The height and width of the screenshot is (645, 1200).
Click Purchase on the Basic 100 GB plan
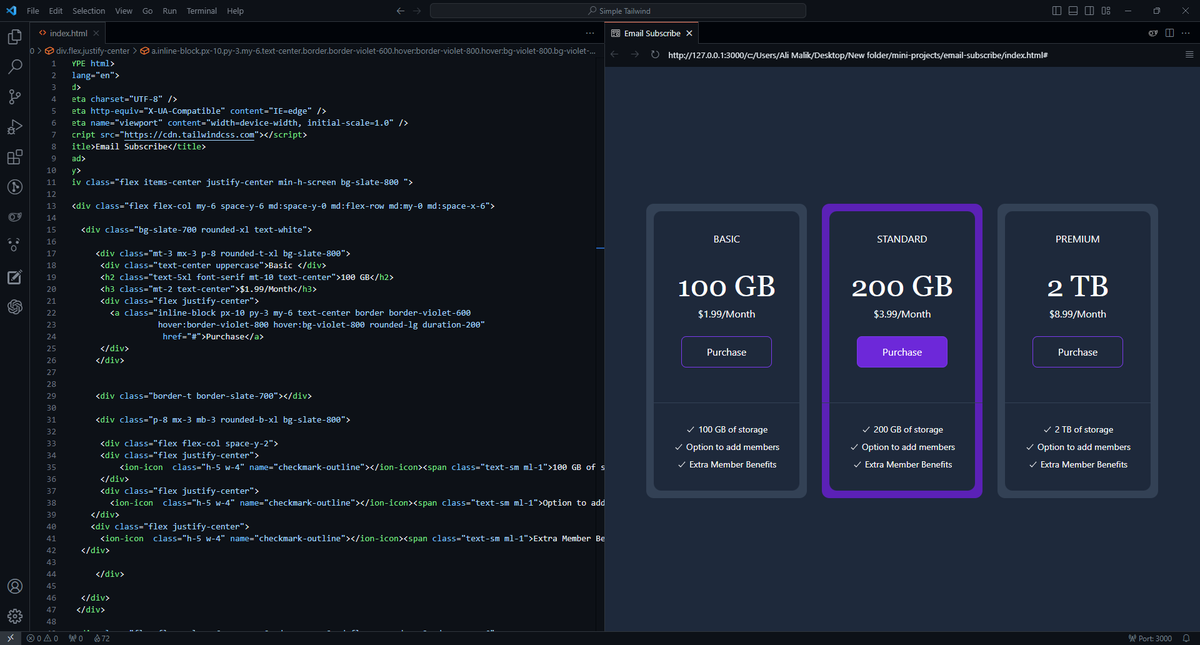point(727,352)
